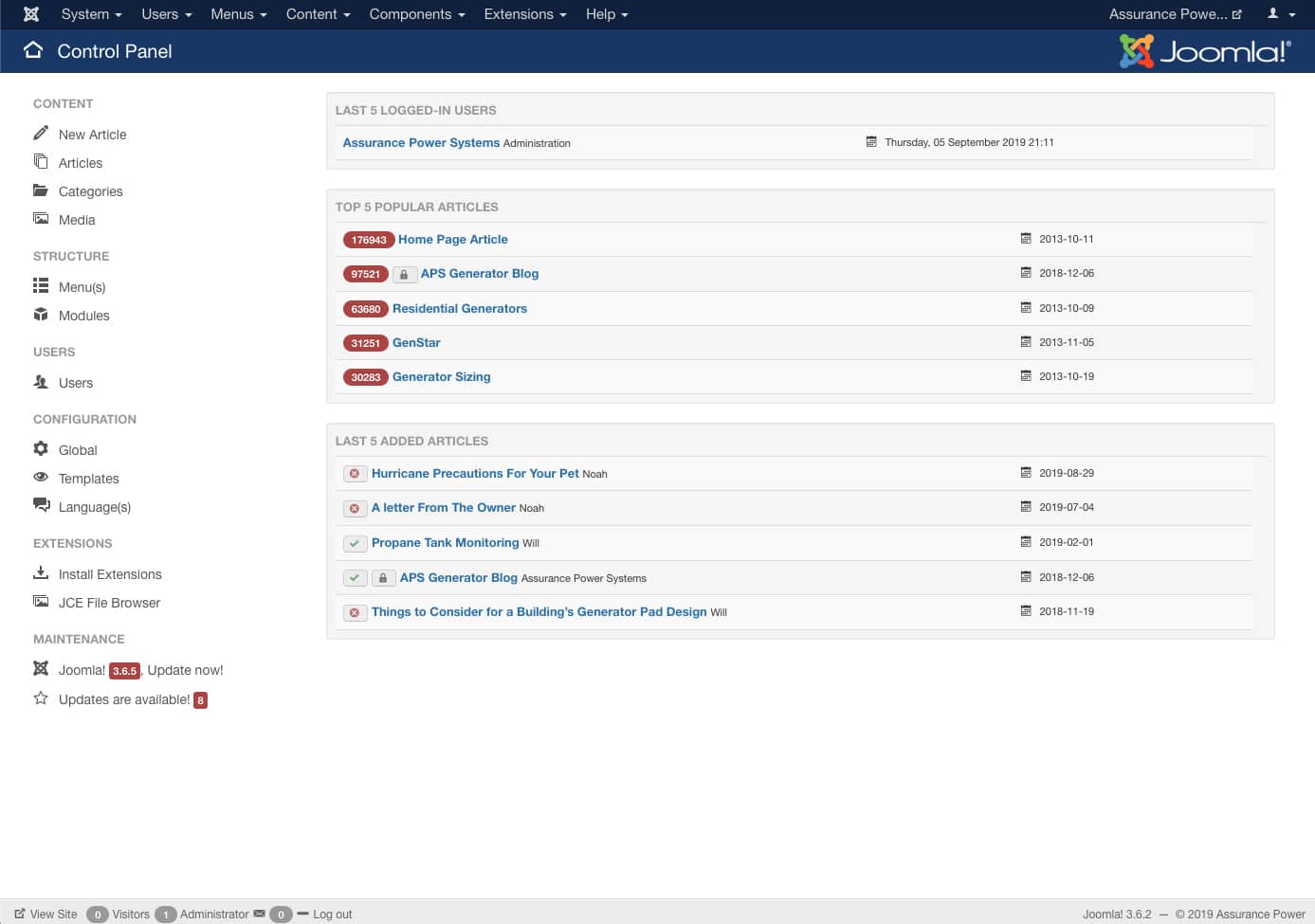Click Log out in footer
Image resolution: width=1315 pixels, height=924 pixels.
pos(324,914)
